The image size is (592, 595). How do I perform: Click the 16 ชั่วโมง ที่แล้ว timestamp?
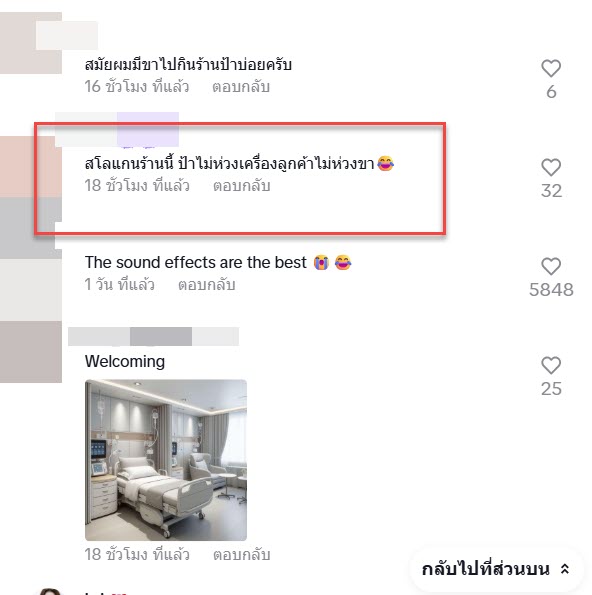pyautogui.click(x=137, y=87)
